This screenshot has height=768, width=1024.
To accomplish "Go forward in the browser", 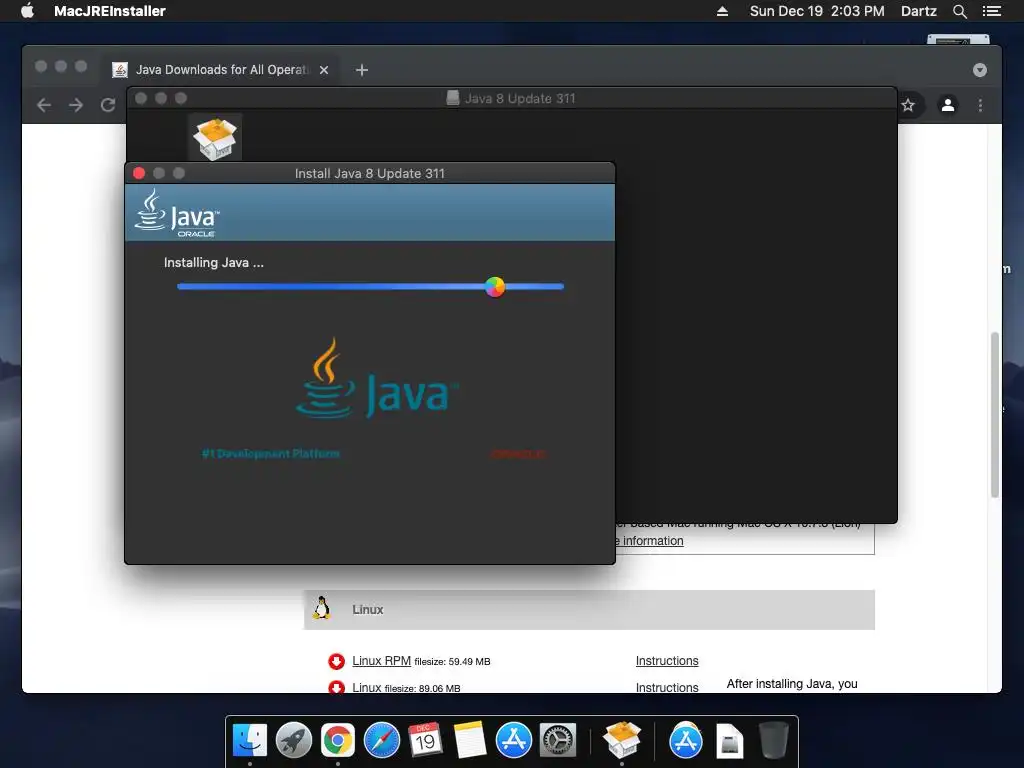I will [76, 105].
